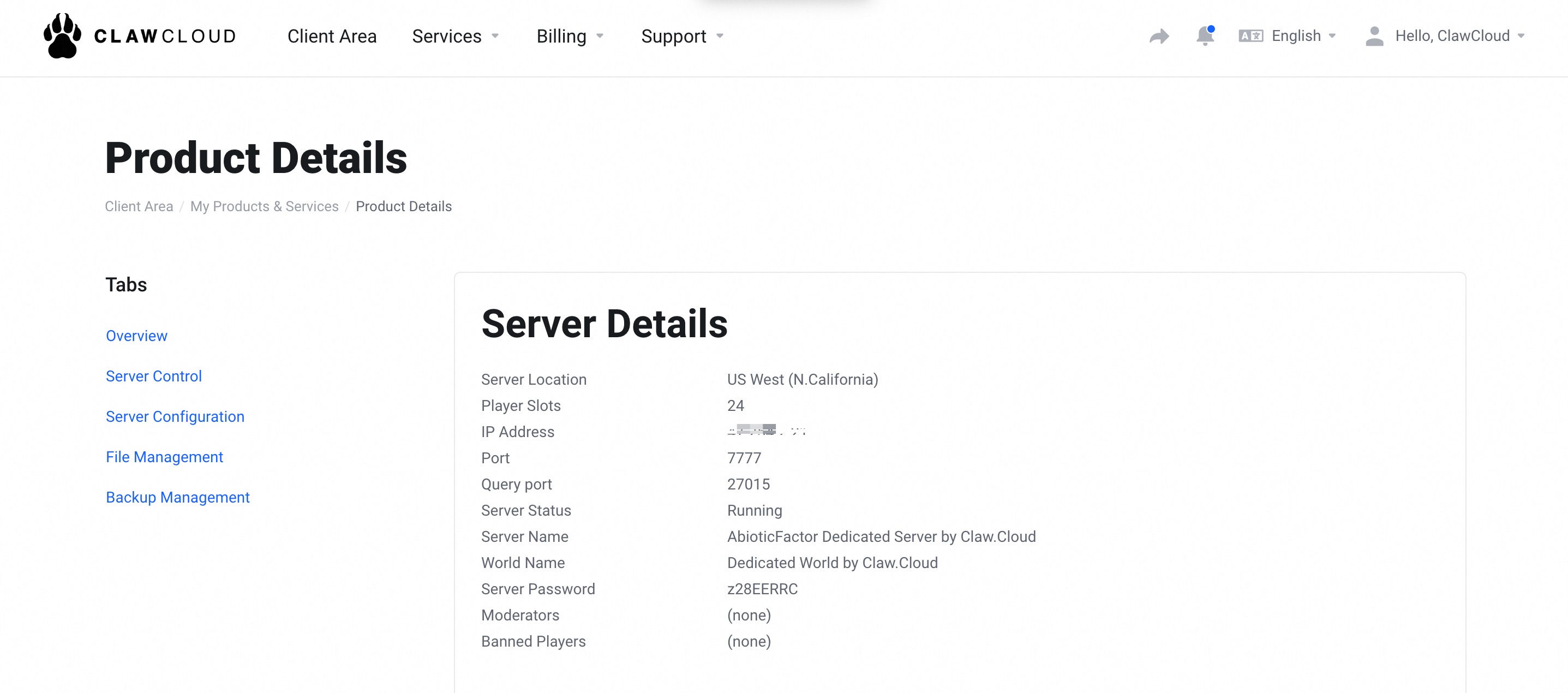The width and height of the screenshot is (1568, 693).
Task: Open the notifications bell icon
Action: coord(1205,36)
